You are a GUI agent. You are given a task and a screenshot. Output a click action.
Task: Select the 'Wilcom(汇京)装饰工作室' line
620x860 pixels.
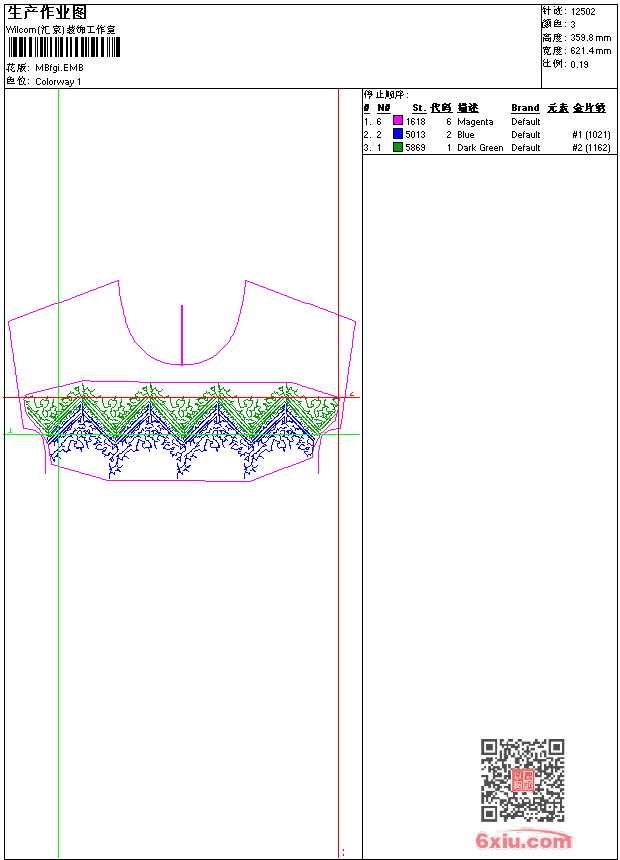(x=61, y=30)
